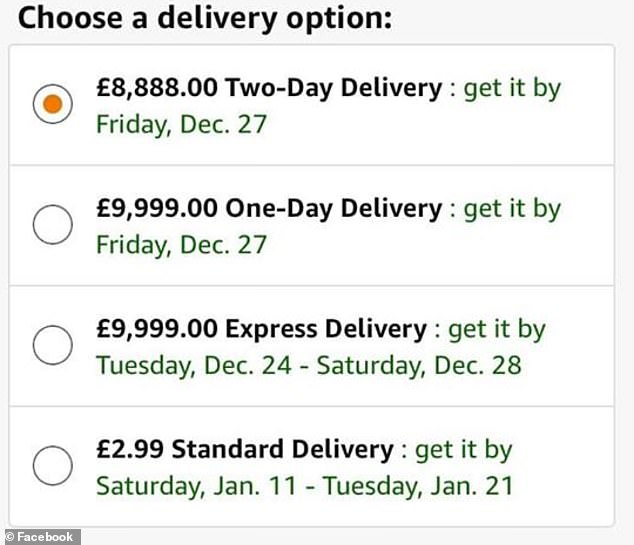Click "get it by" in the Express Delivery row
The width and height of the screenshot is (634, 545).
[x=497, y=329]
